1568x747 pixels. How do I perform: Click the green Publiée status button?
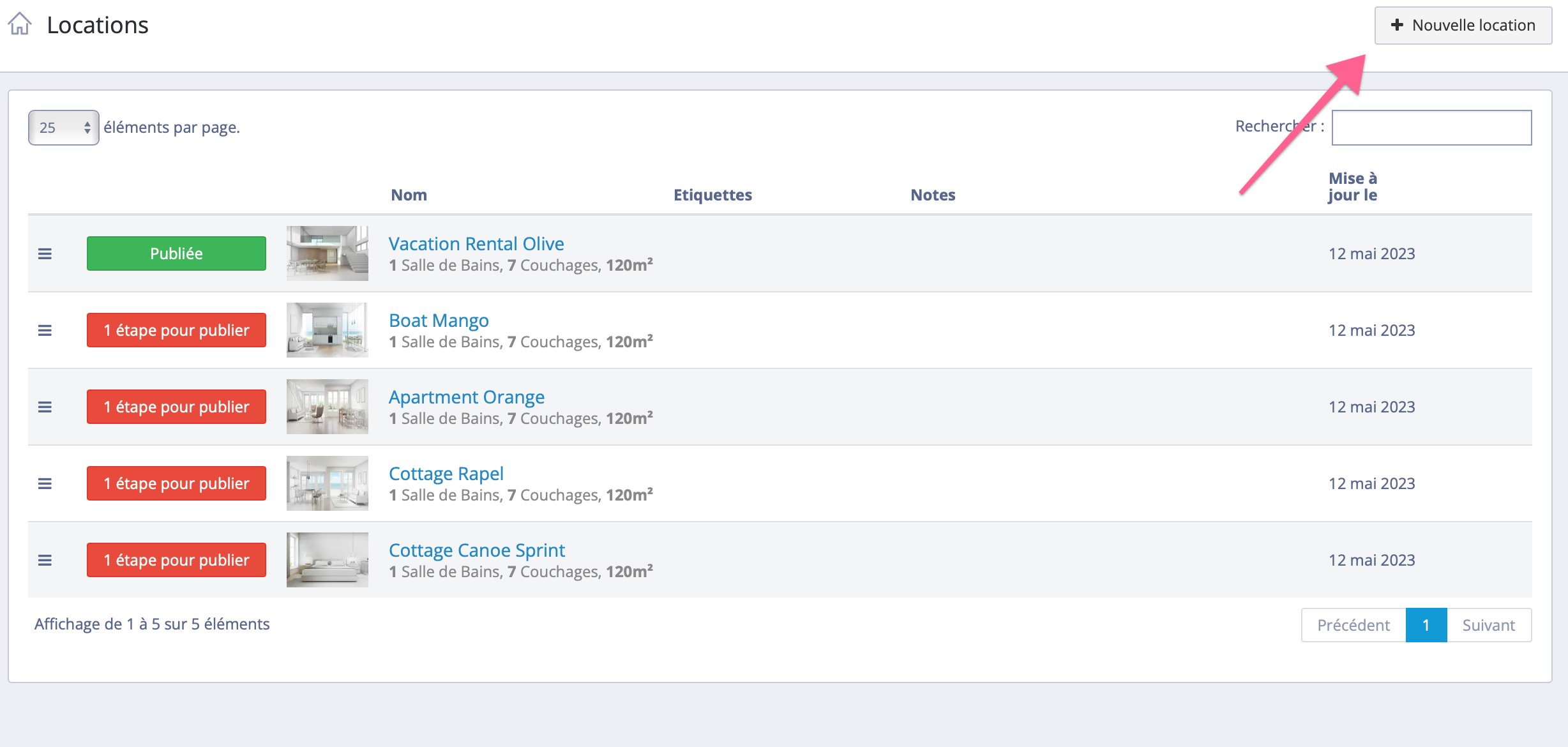pyautogui.click(x=176, y=253)
